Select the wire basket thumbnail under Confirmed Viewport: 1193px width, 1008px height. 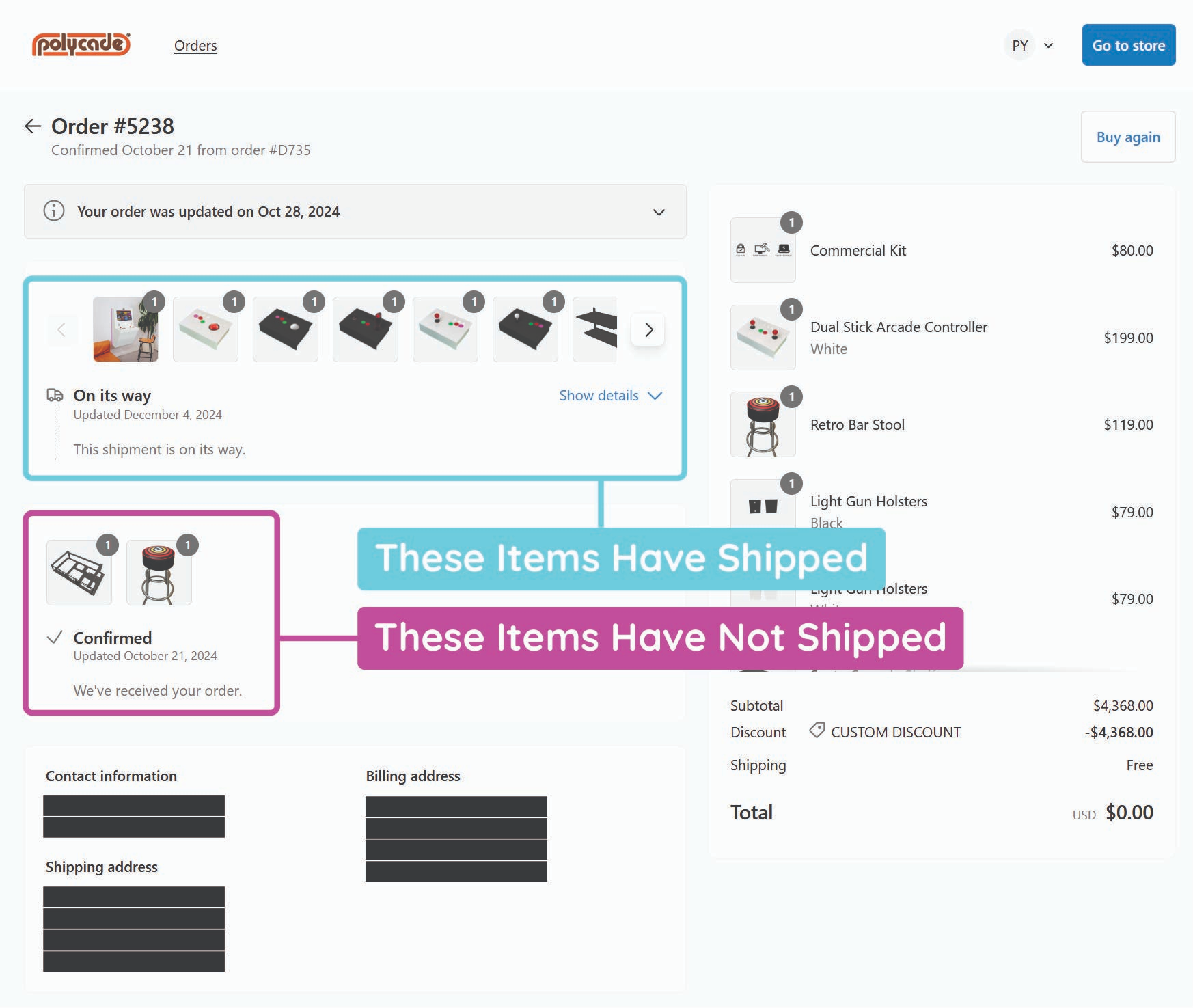79,573
